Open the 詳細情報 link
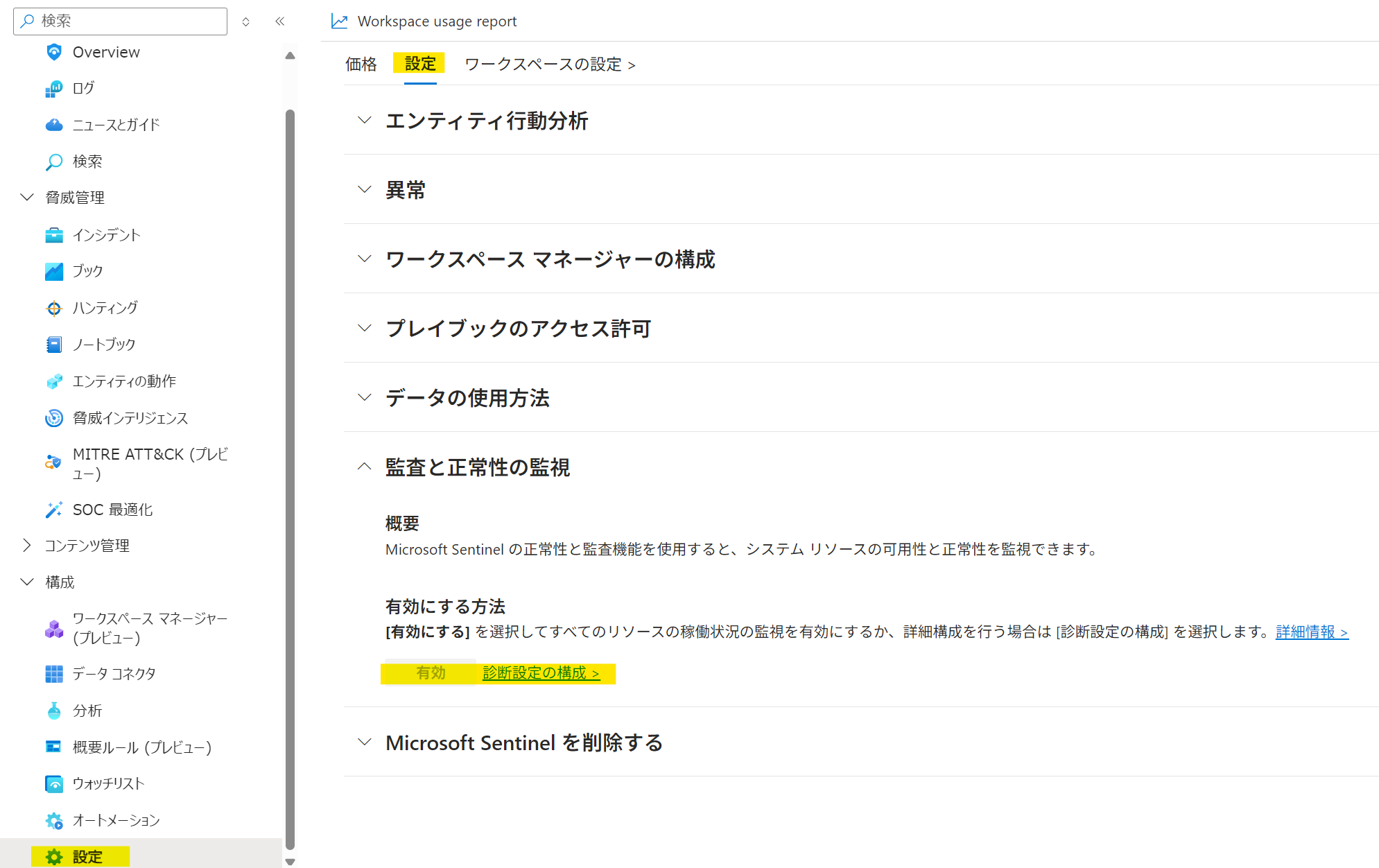Viewport: 1379px width, 868px height. [1311, 632]
